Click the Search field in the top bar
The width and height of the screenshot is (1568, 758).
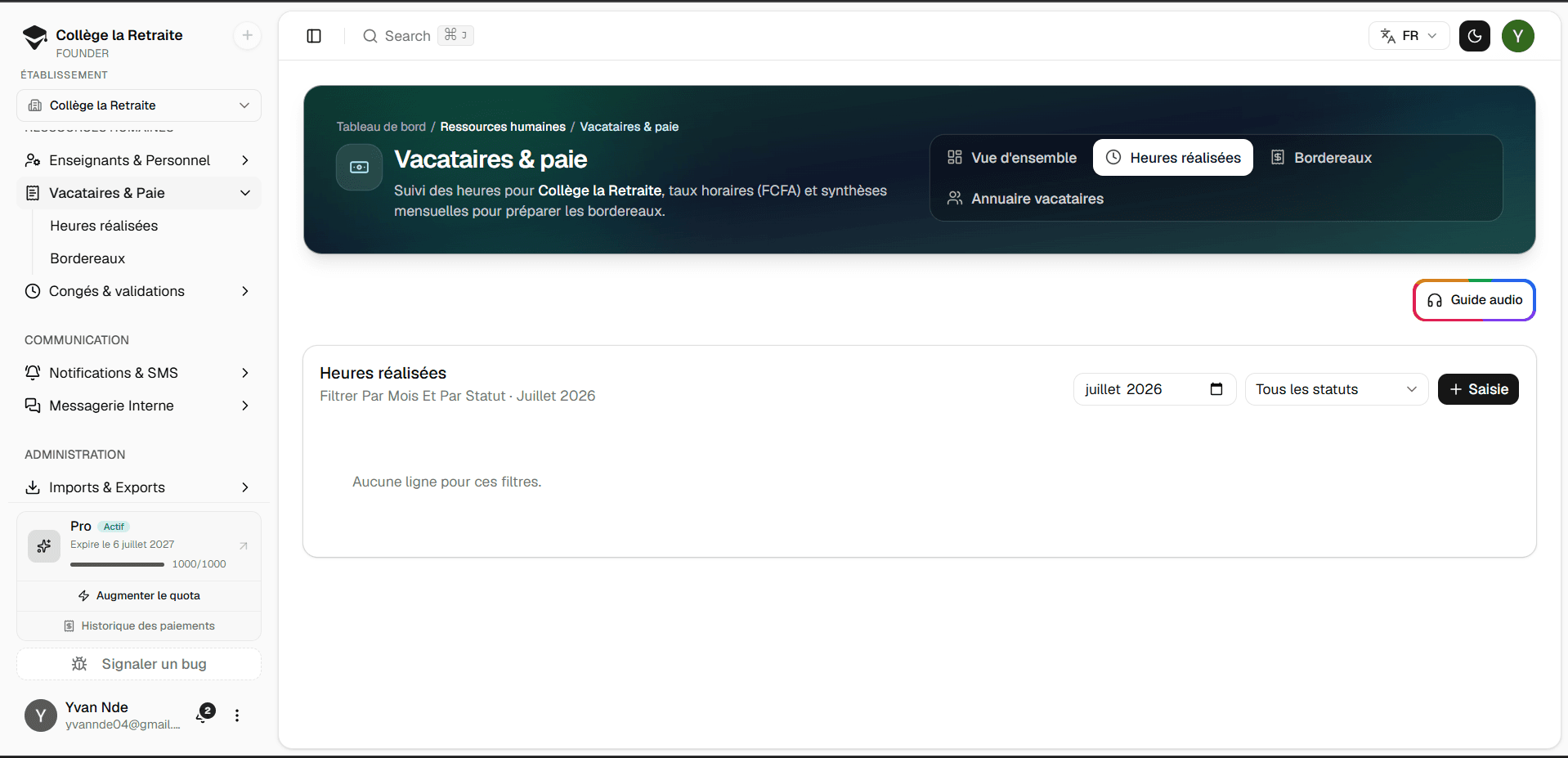[x=418, y=36]
